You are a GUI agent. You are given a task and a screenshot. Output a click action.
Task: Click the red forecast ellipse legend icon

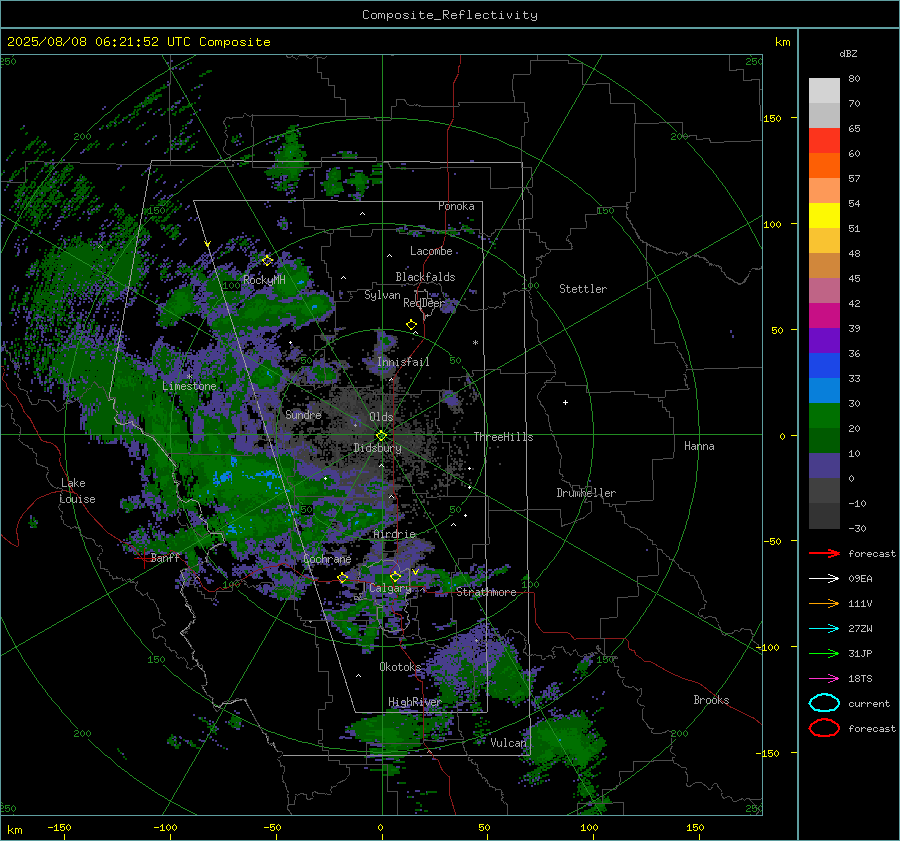pos(824,728)
